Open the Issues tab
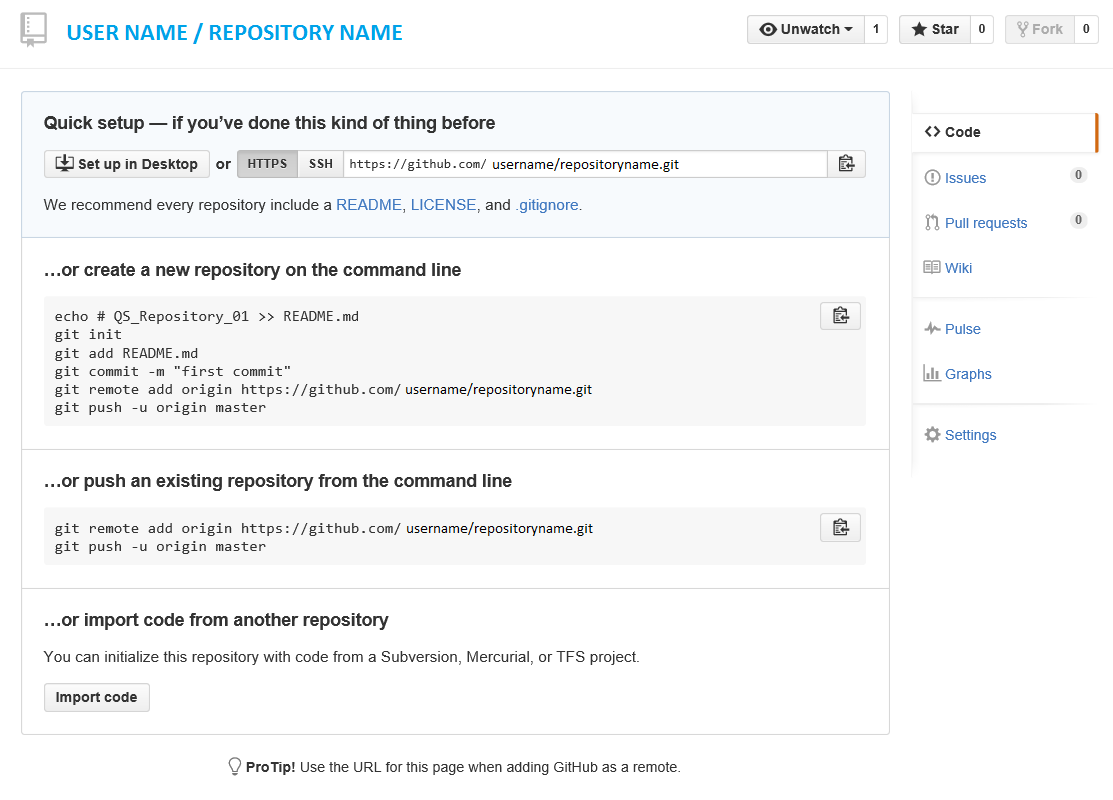 pyautogui.click(x=962, y=177)
